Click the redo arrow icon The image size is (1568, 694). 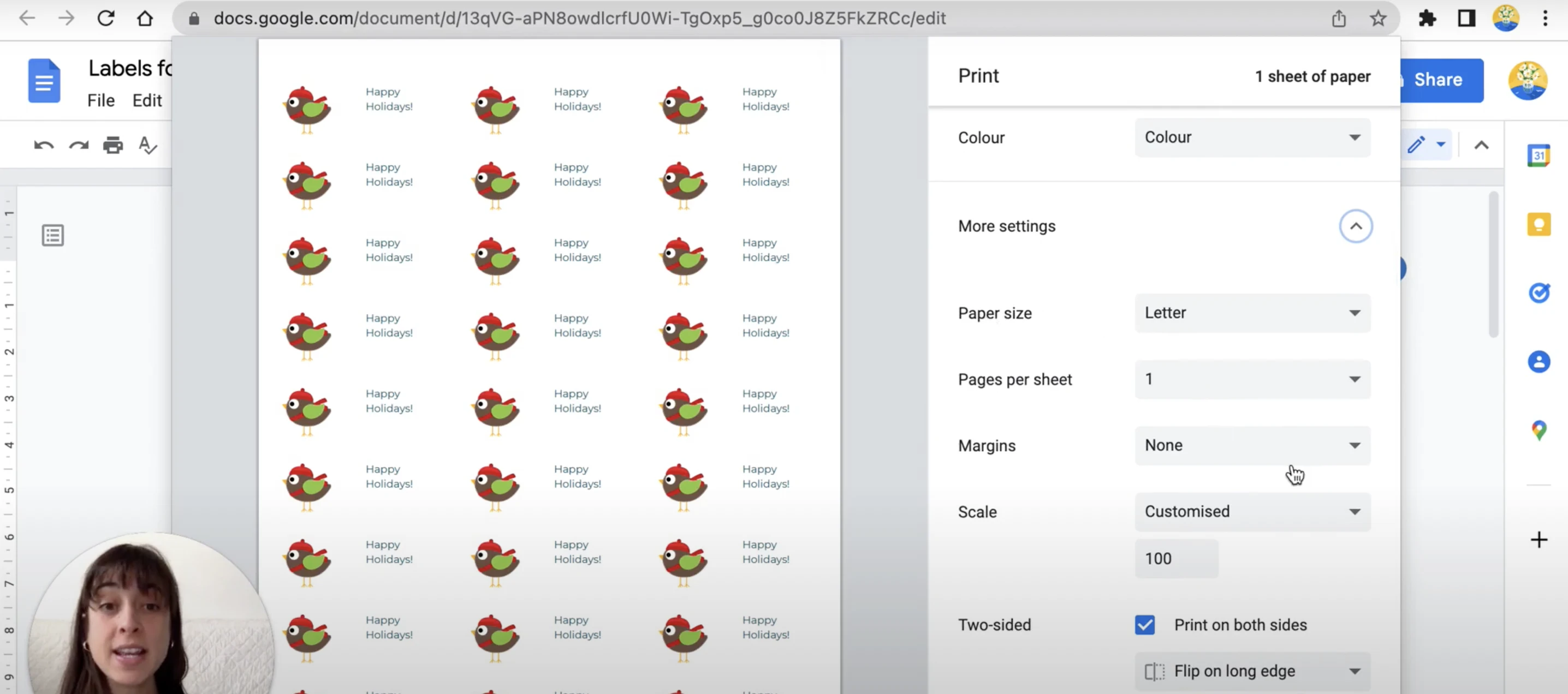pyautogui.click(x=78, y=145)
